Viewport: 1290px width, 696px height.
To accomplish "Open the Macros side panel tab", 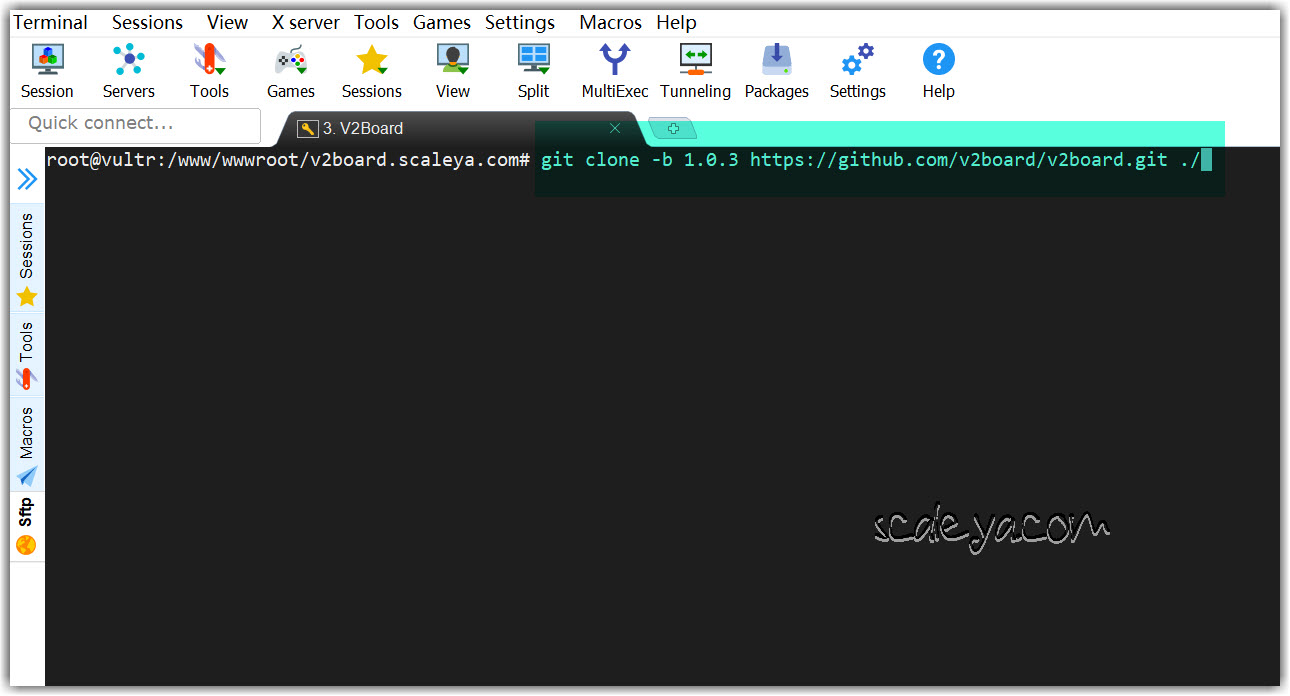I will point(27,445).
